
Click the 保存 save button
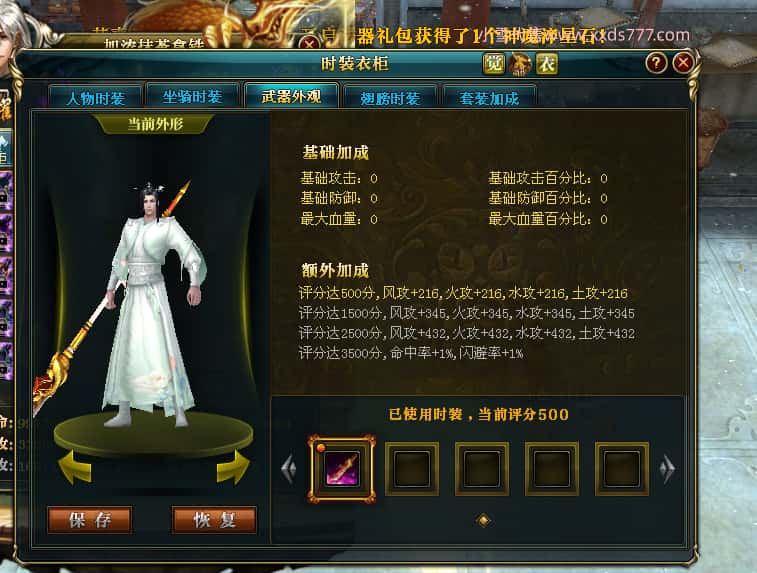tap(90, 520)
